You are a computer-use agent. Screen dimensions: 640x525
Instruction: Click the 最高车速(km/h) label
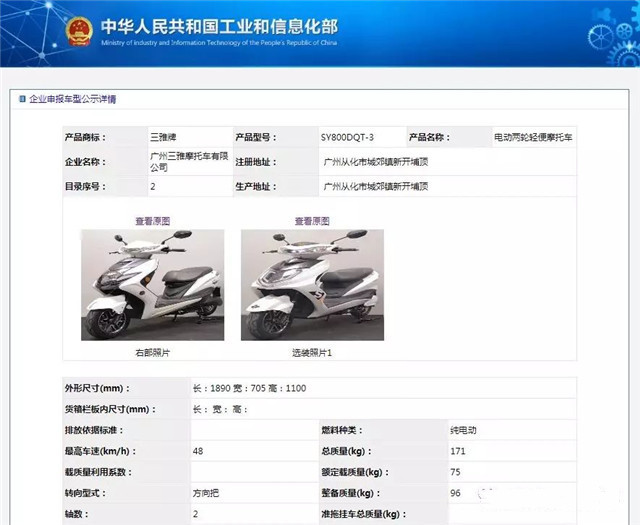(100, 451)
